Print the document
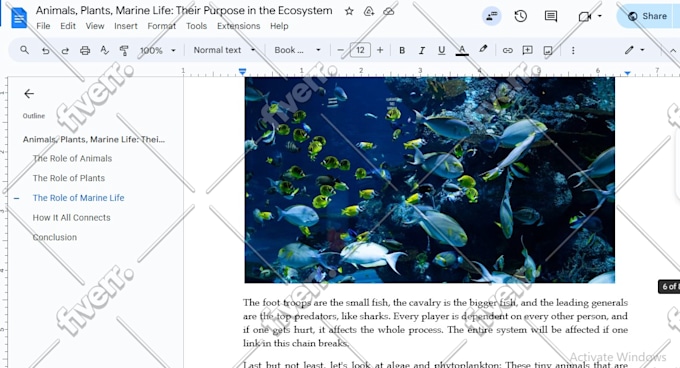680x368 pixels. [85, 51]
